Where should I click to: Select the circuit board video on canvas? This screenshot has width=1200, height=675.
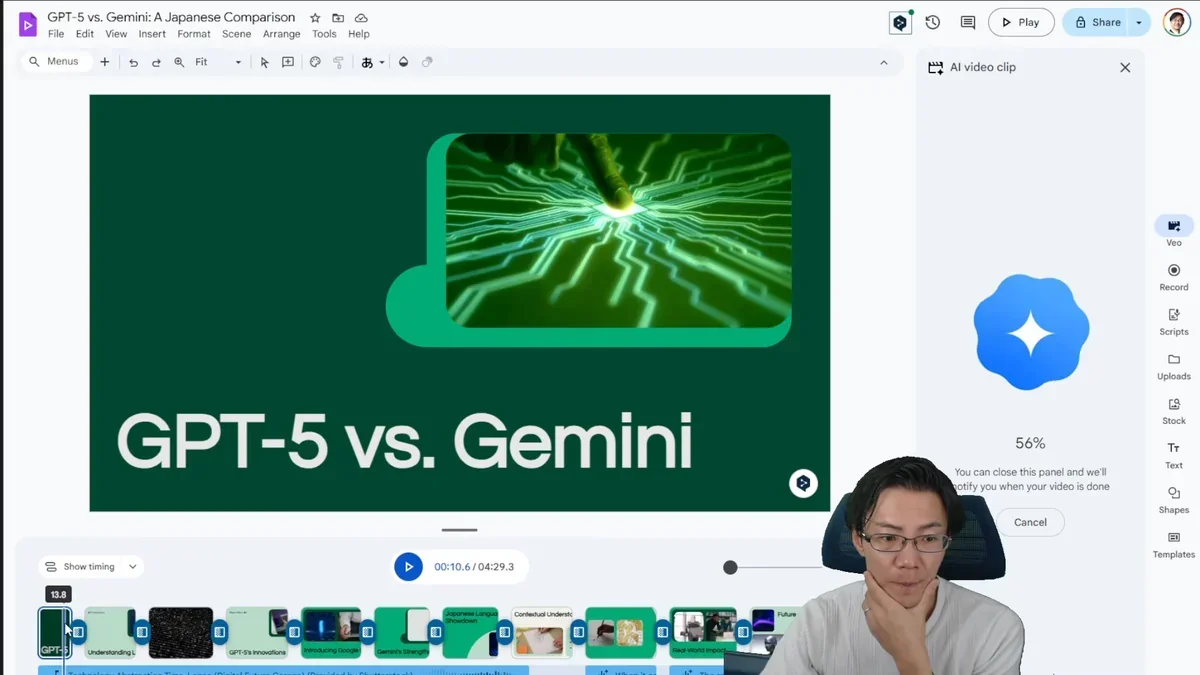(x=618, y=230)
